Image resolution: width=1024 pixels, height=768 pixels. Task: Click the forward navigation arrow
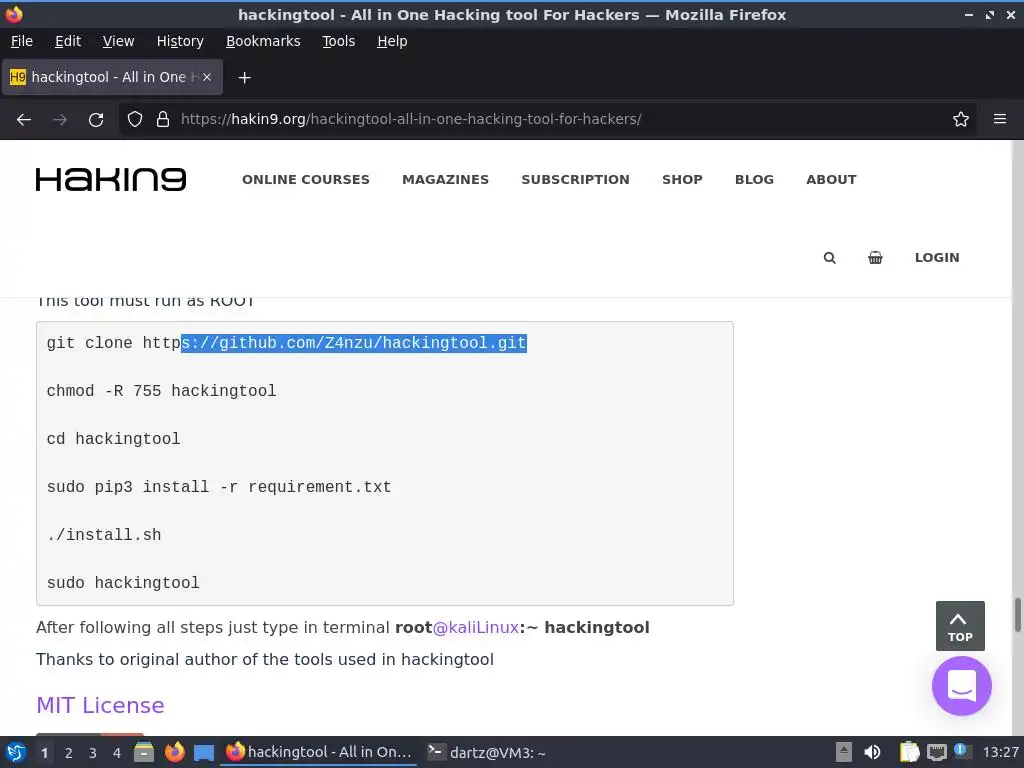click(x=60, y=120)
